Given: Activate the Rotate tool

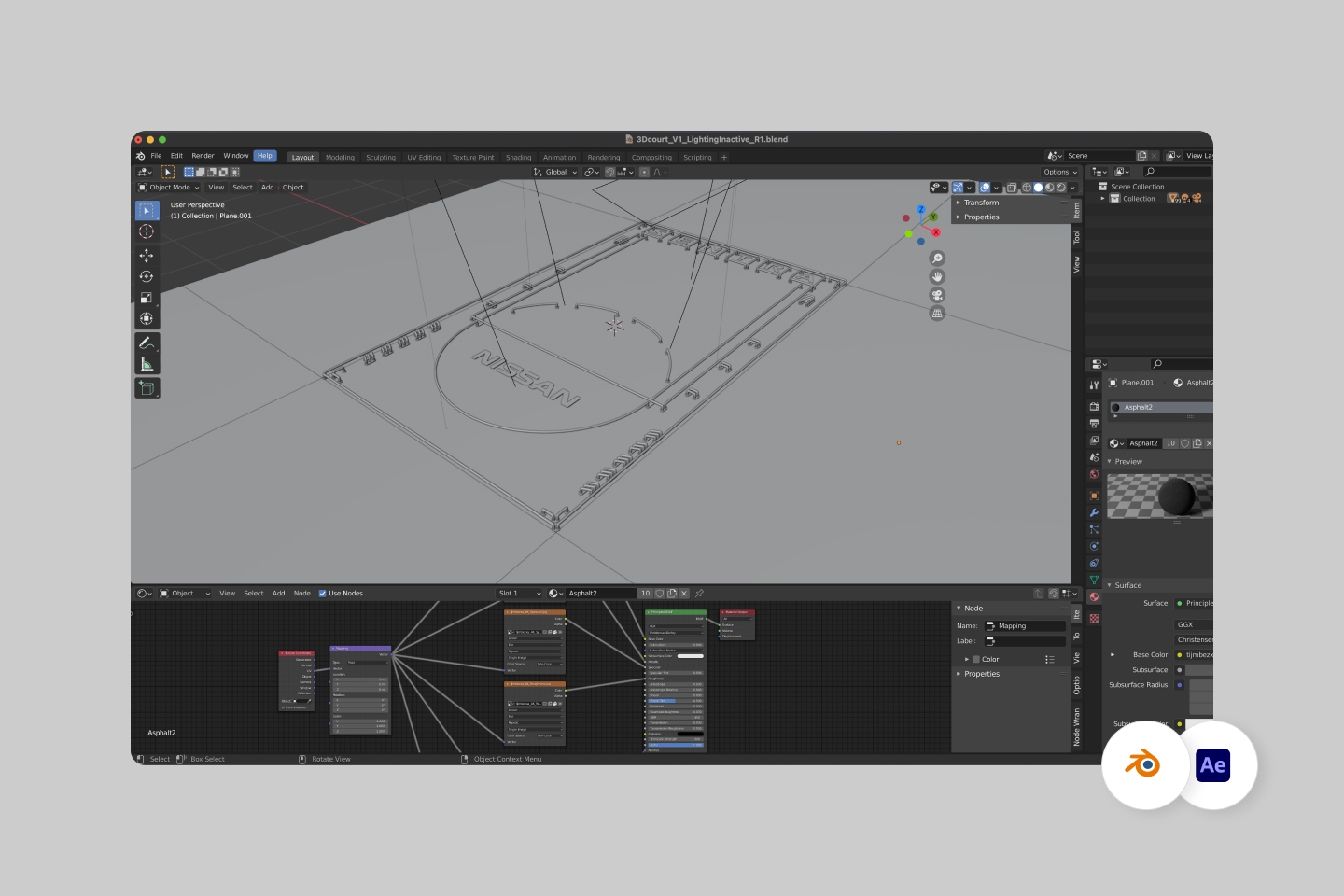Looking at the screenshot, I should tap(147, 276).
